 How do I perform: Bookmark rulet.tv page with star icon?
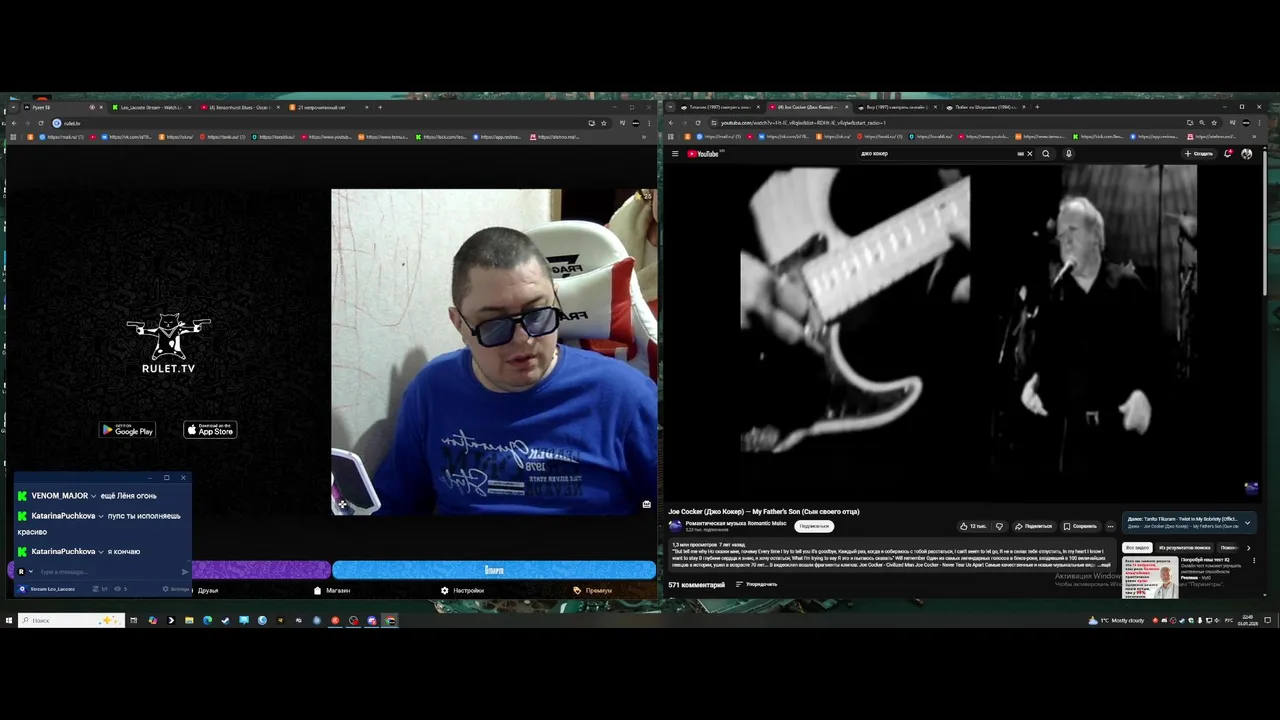pos(603,123)
